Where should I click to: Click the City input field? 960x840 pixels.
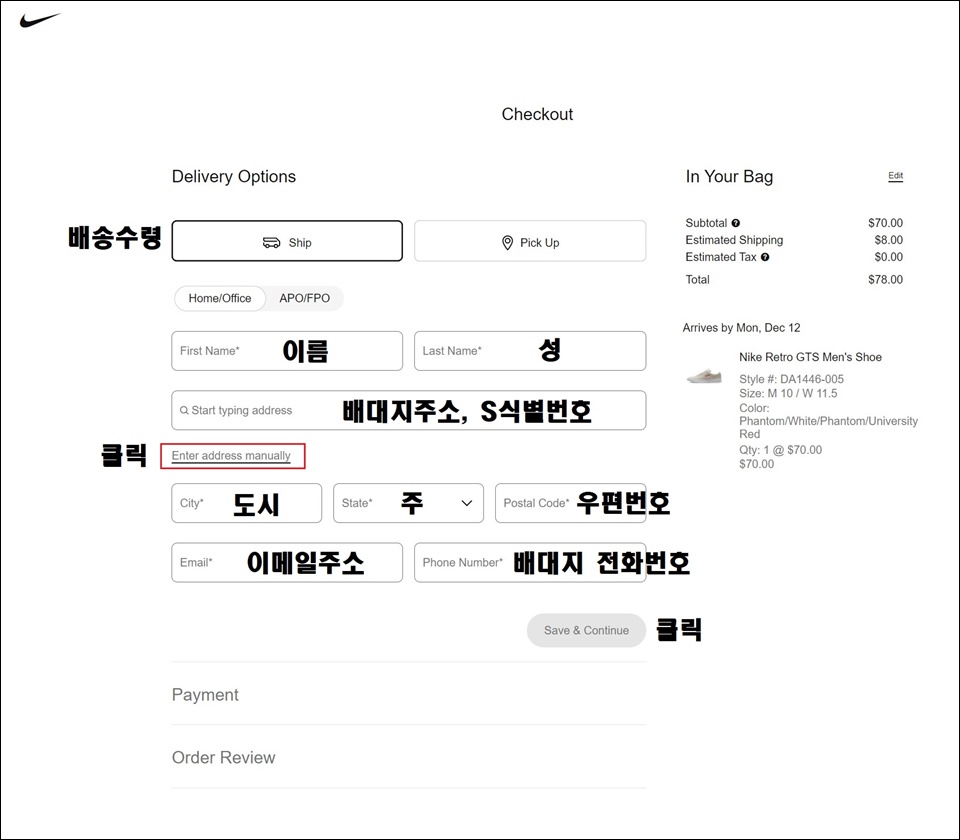(x=247, y=503)
